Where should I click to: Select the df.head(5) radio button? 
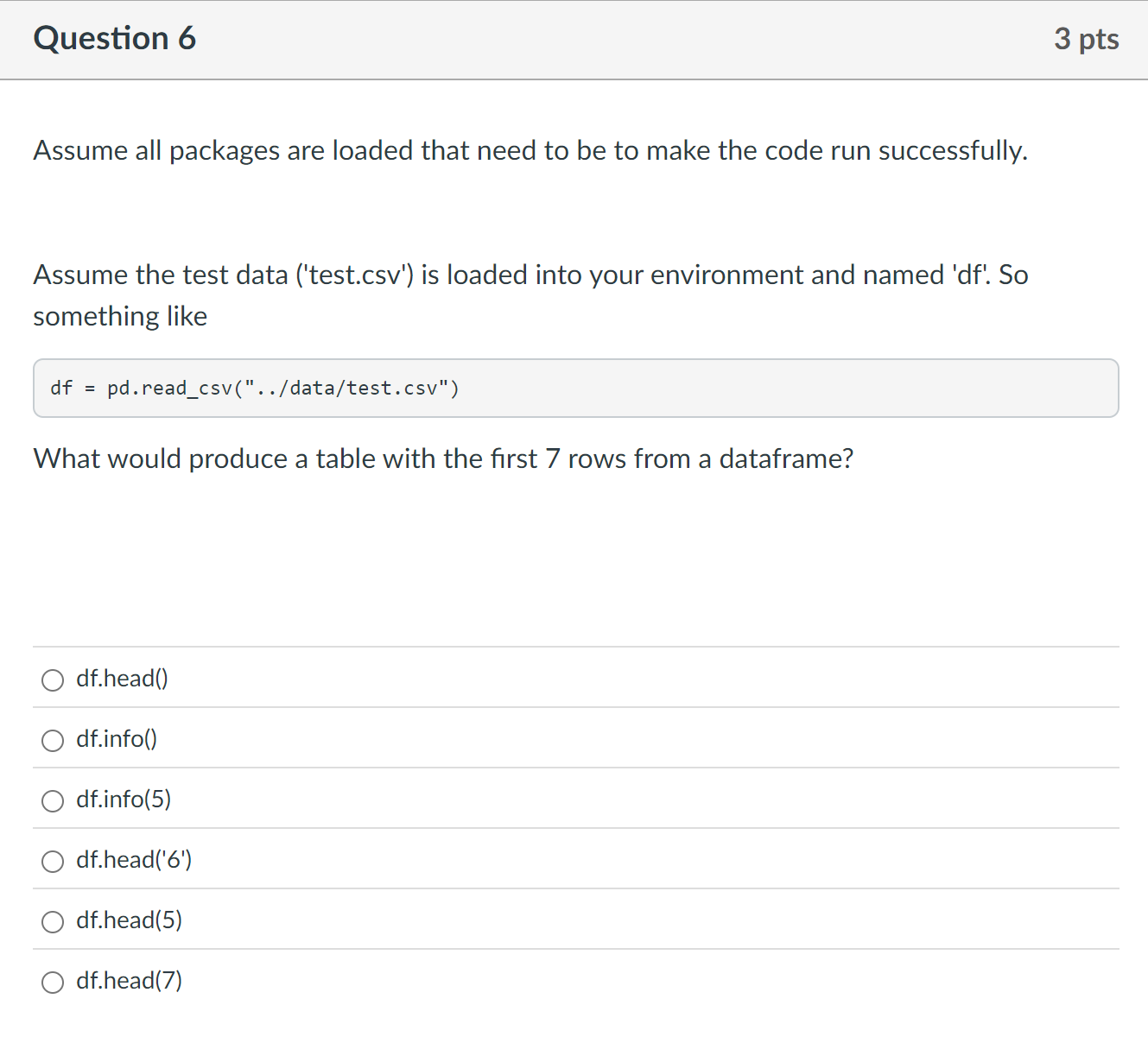click(x=53, y=922)
